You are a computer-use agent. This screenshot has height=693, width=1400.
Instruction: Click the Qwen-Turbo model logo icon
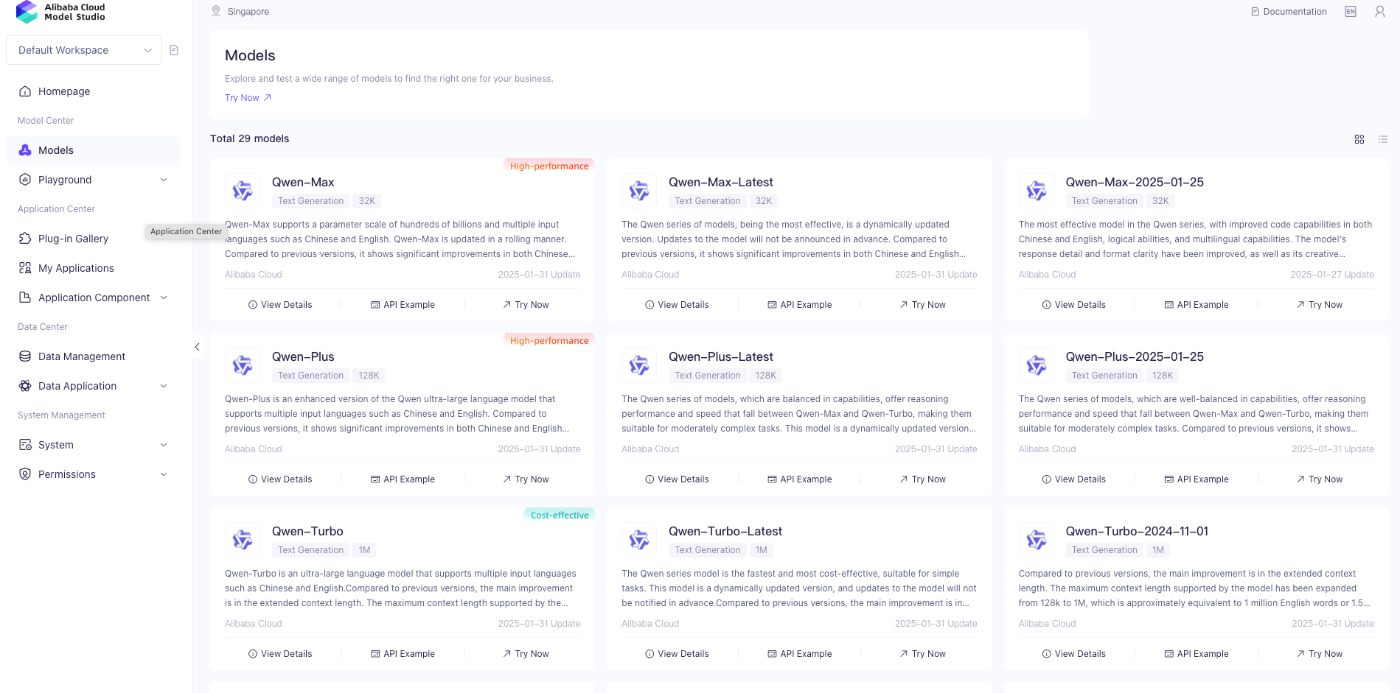pos(242,540)
